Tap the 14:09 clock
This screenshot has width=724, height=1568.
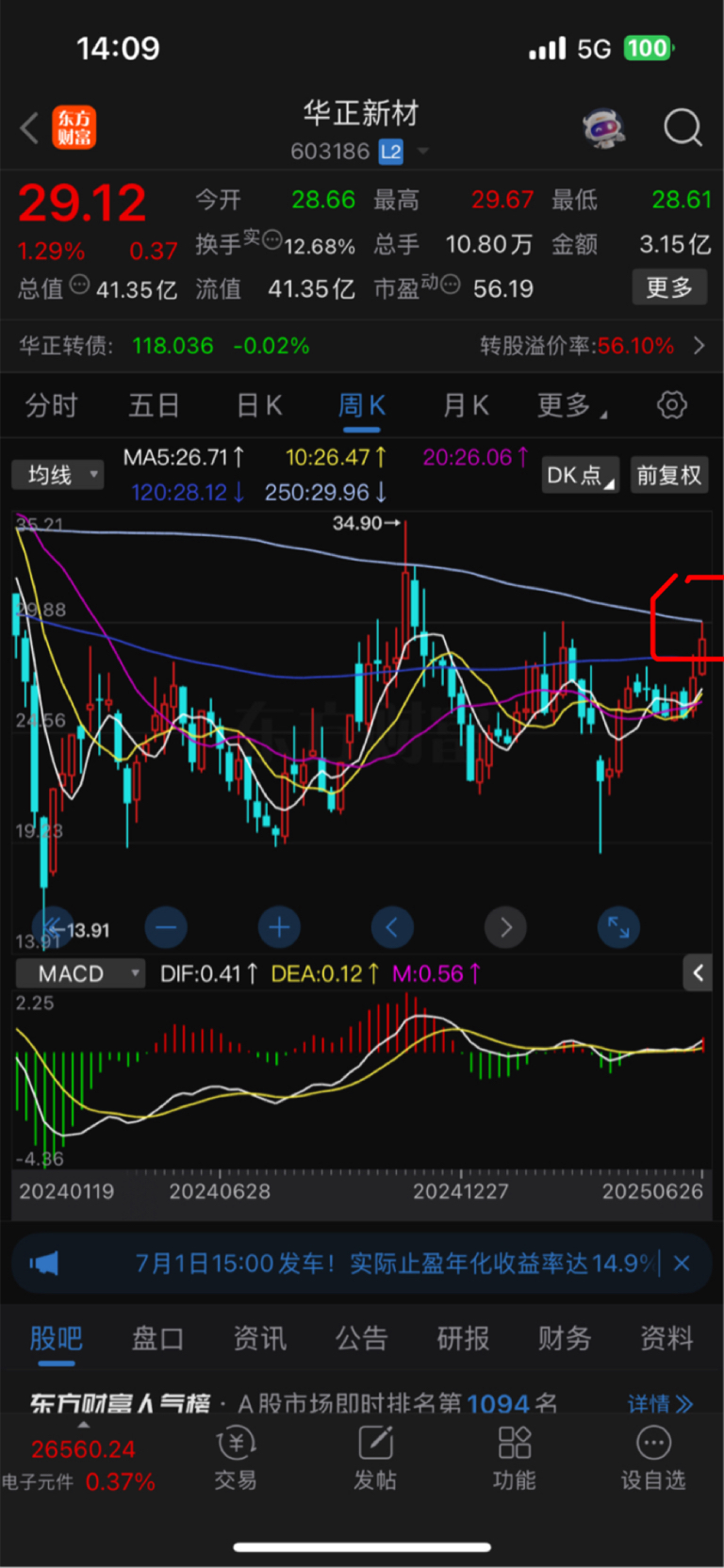click(118, 48)
